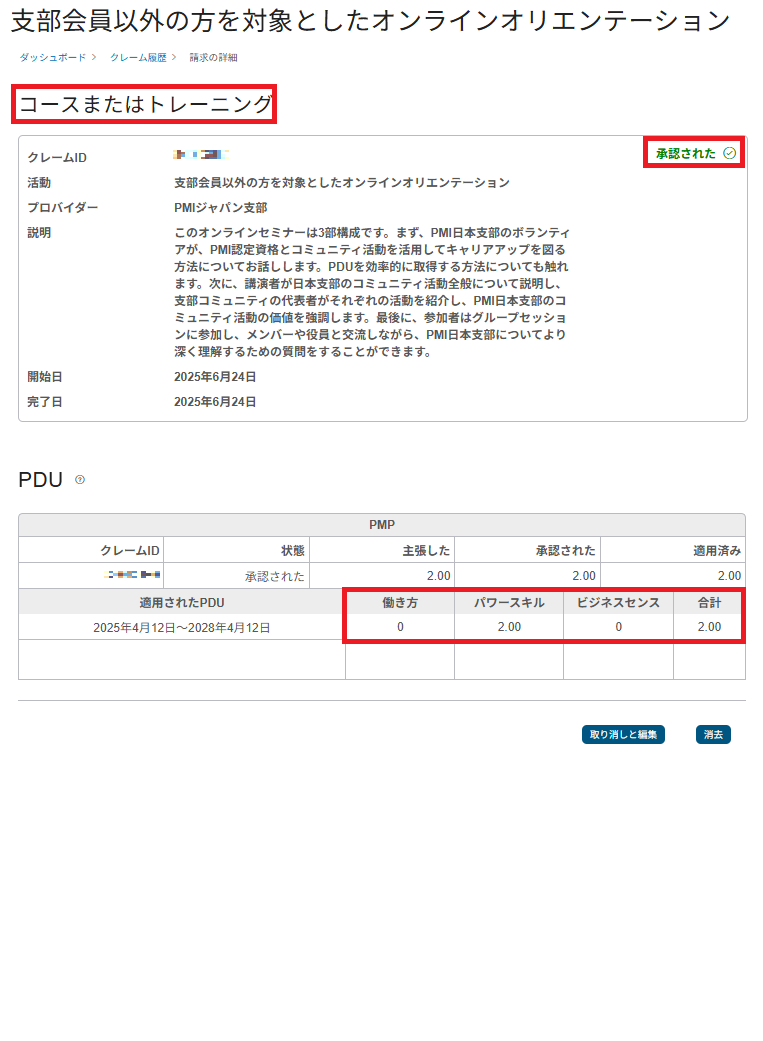The width and height of the screenshot is (763, 1041).
Task: Click the パワースキル column header
Action: [x=508, y=602]
